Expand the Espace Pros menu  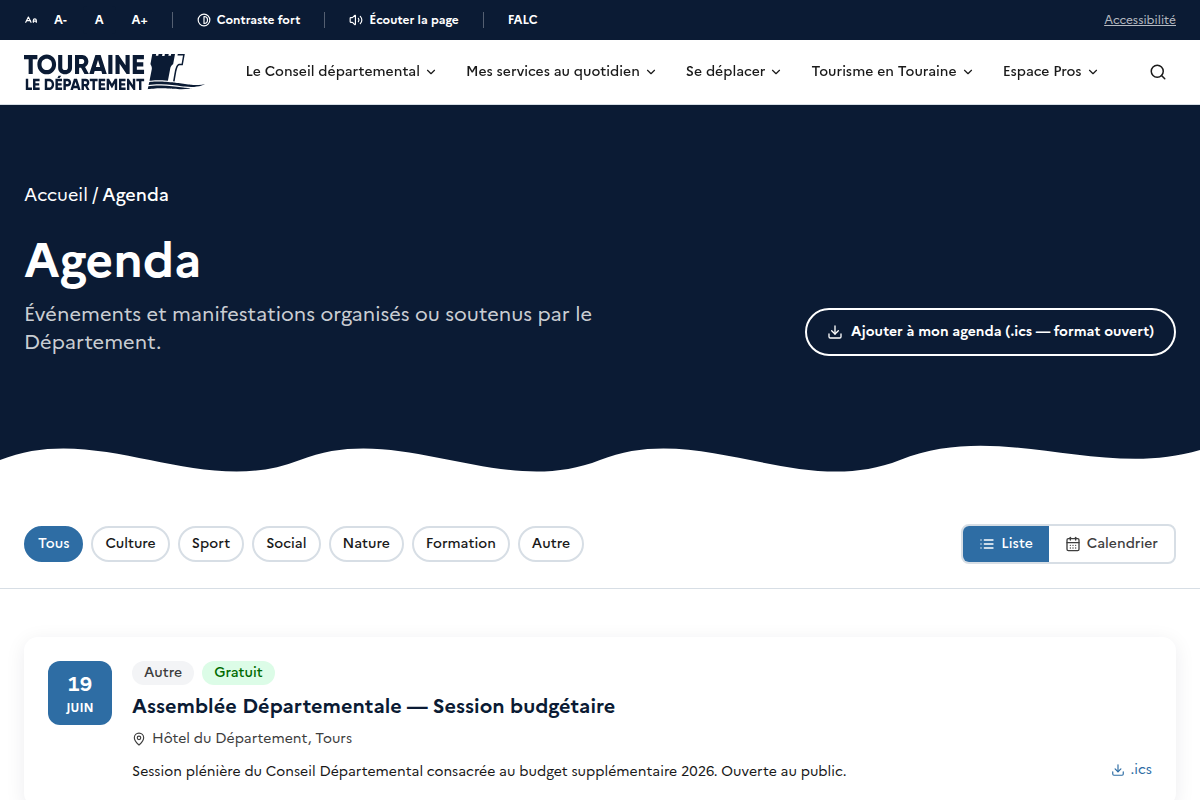pos(1050,72)
